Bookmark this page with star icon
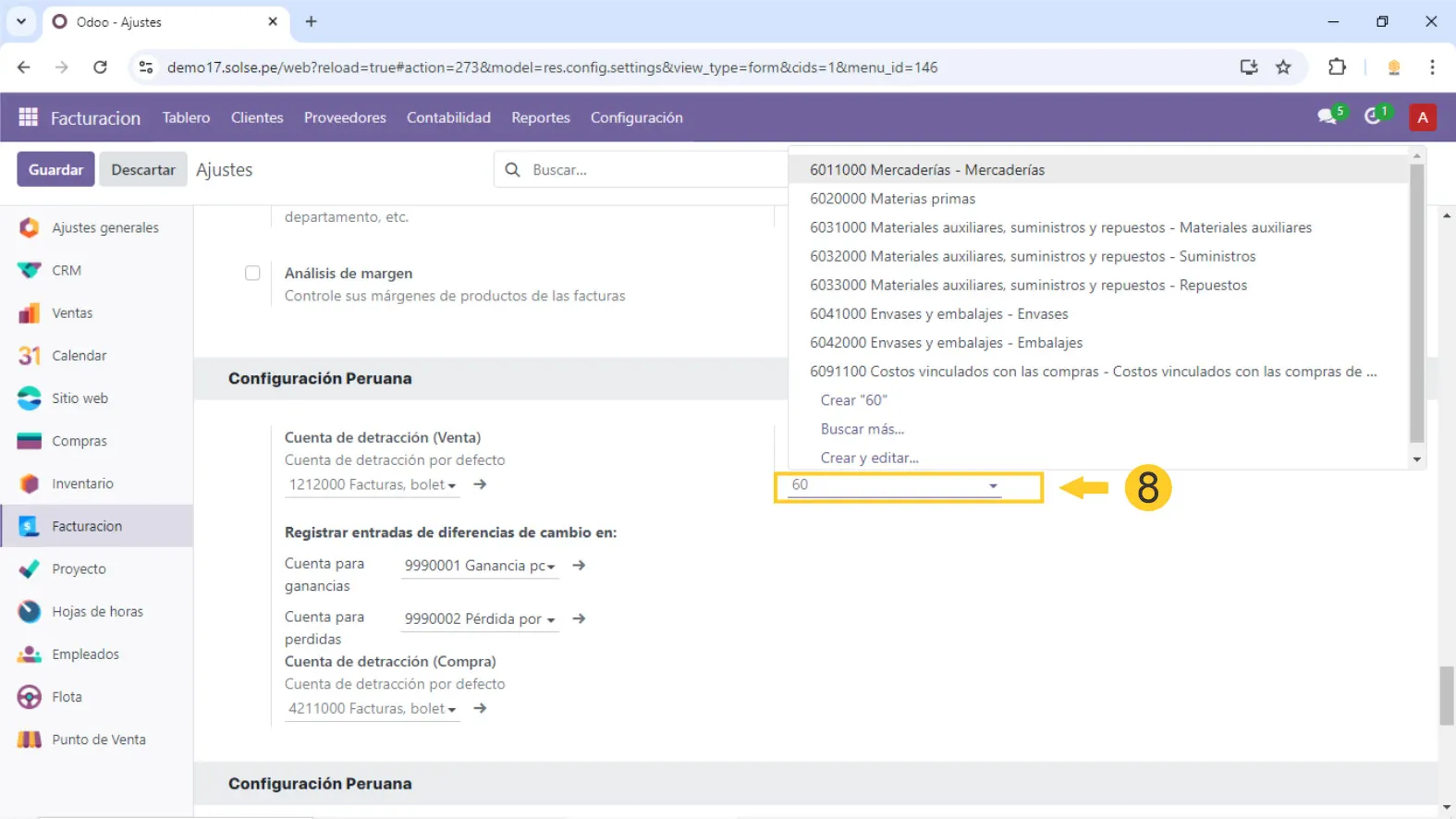The height and width of the screenshot is (819, 1456). (1283, 67)
